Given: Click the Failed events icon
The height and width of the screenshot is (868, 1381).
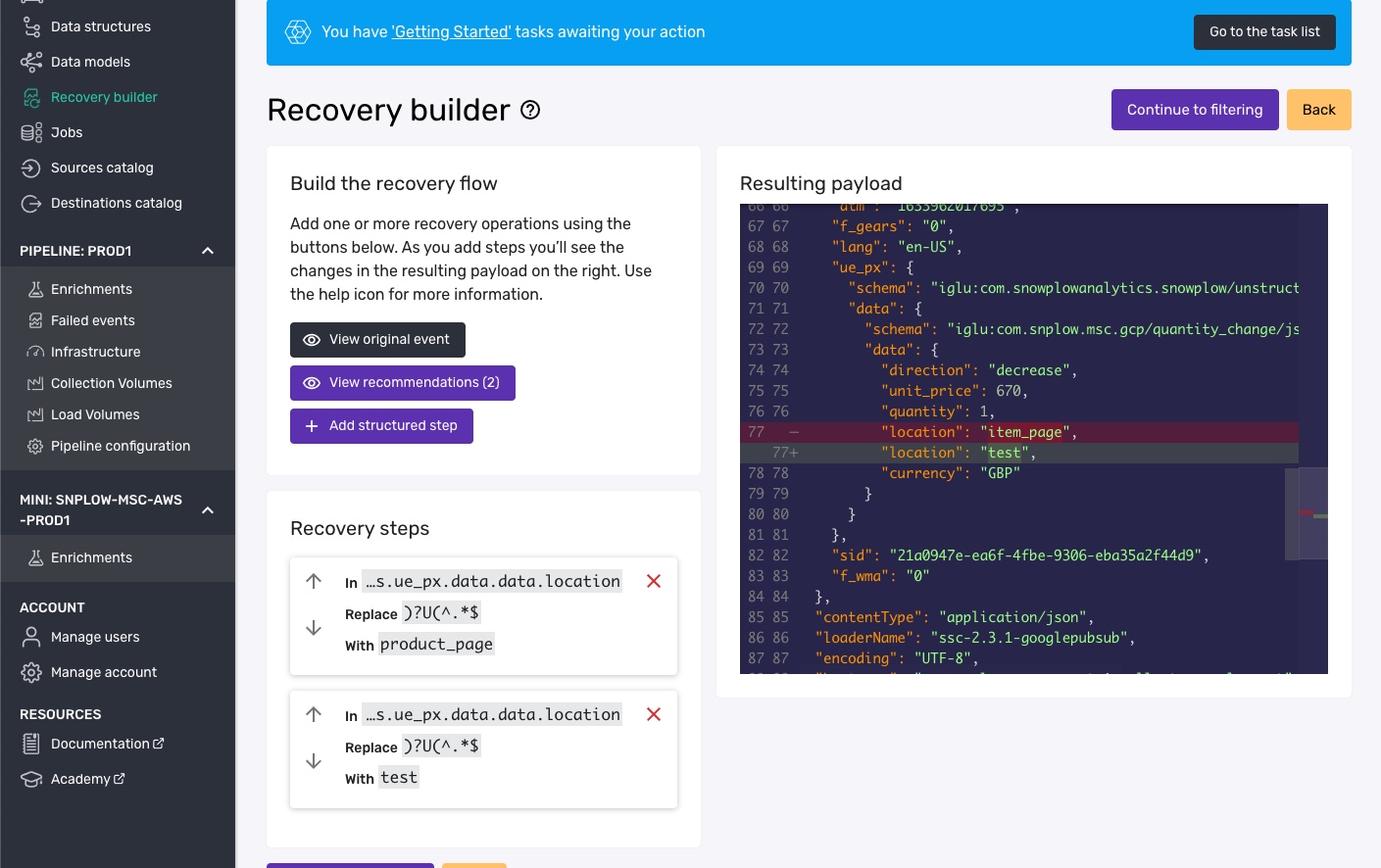Looking at the screenshot, I should coord(35,320).
